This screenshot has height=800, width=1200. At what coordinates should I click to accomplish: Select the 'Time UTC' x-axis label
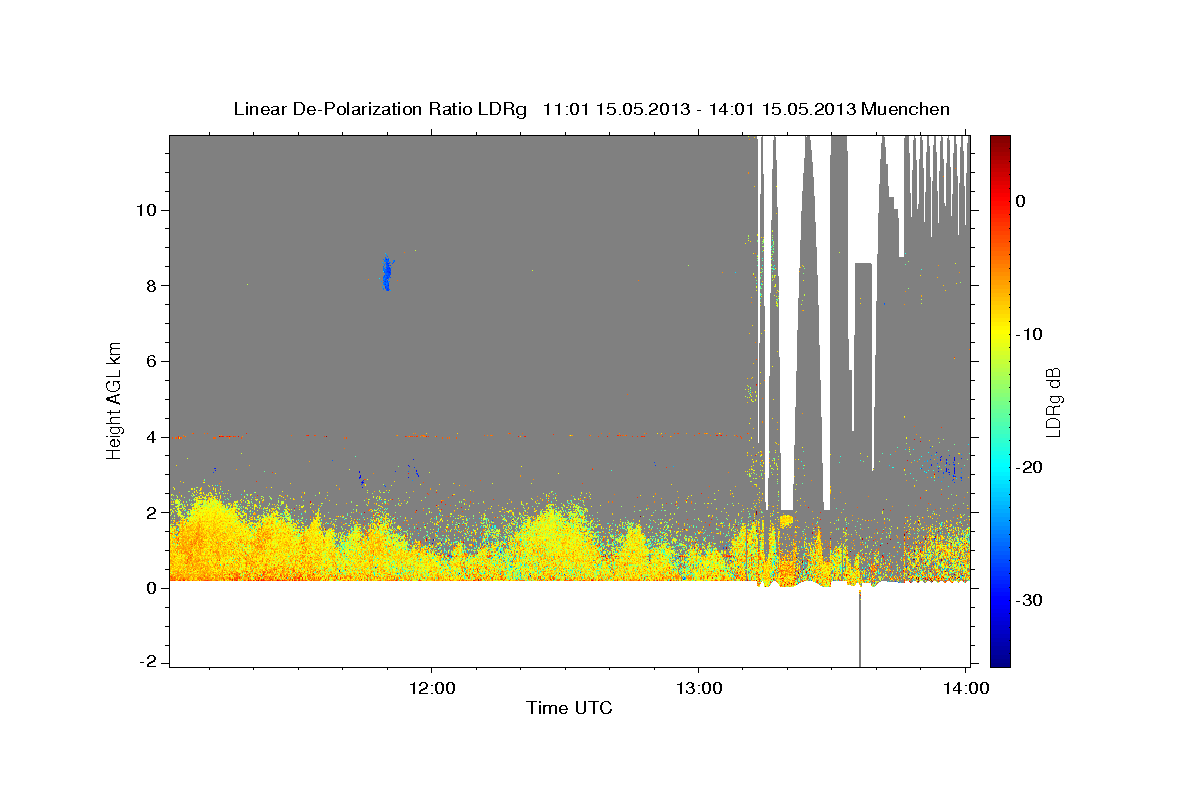coord(569,708)
